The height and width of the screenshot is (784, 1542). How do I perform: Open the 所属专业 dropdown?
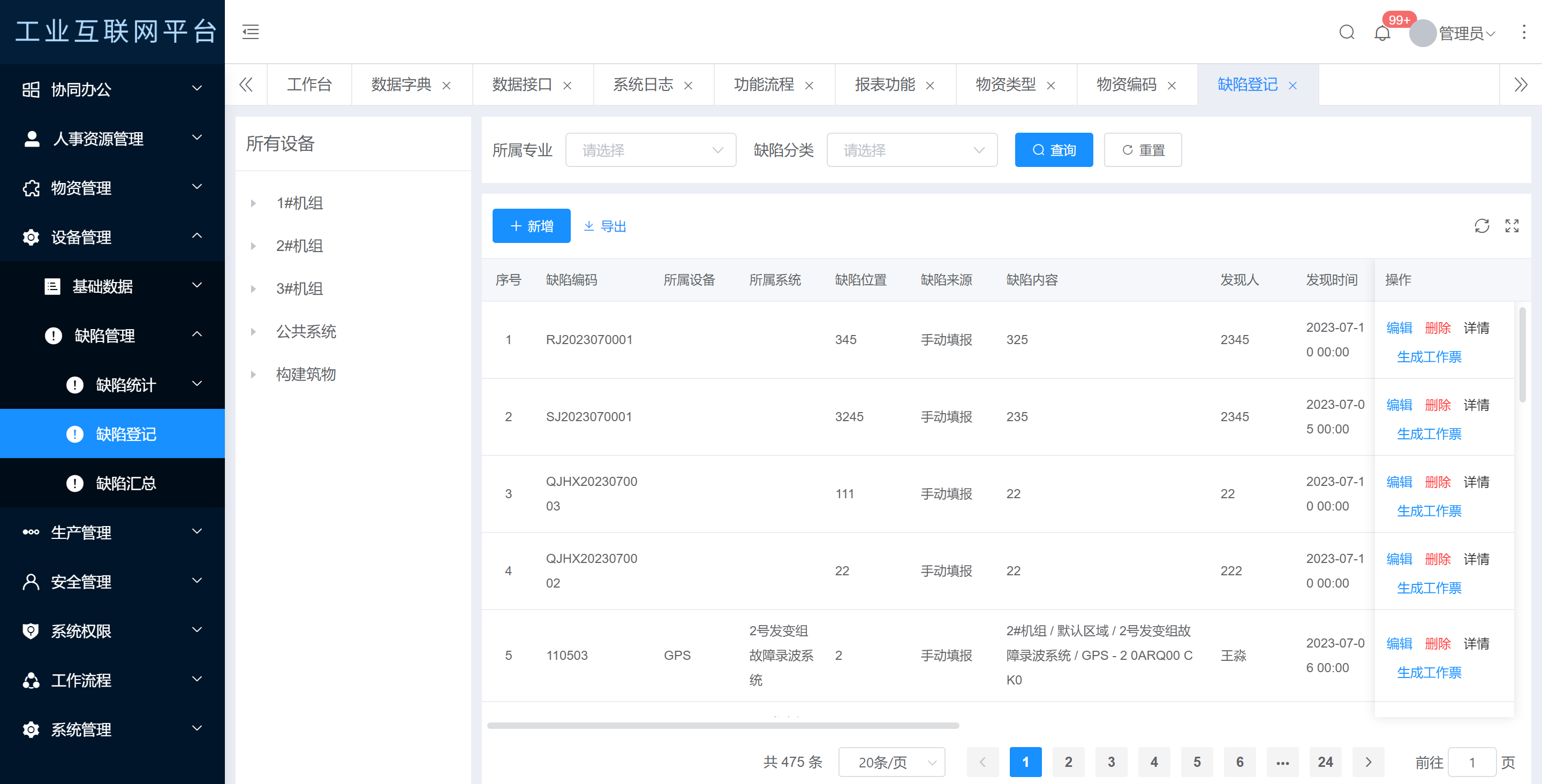(x=651, y=150)
